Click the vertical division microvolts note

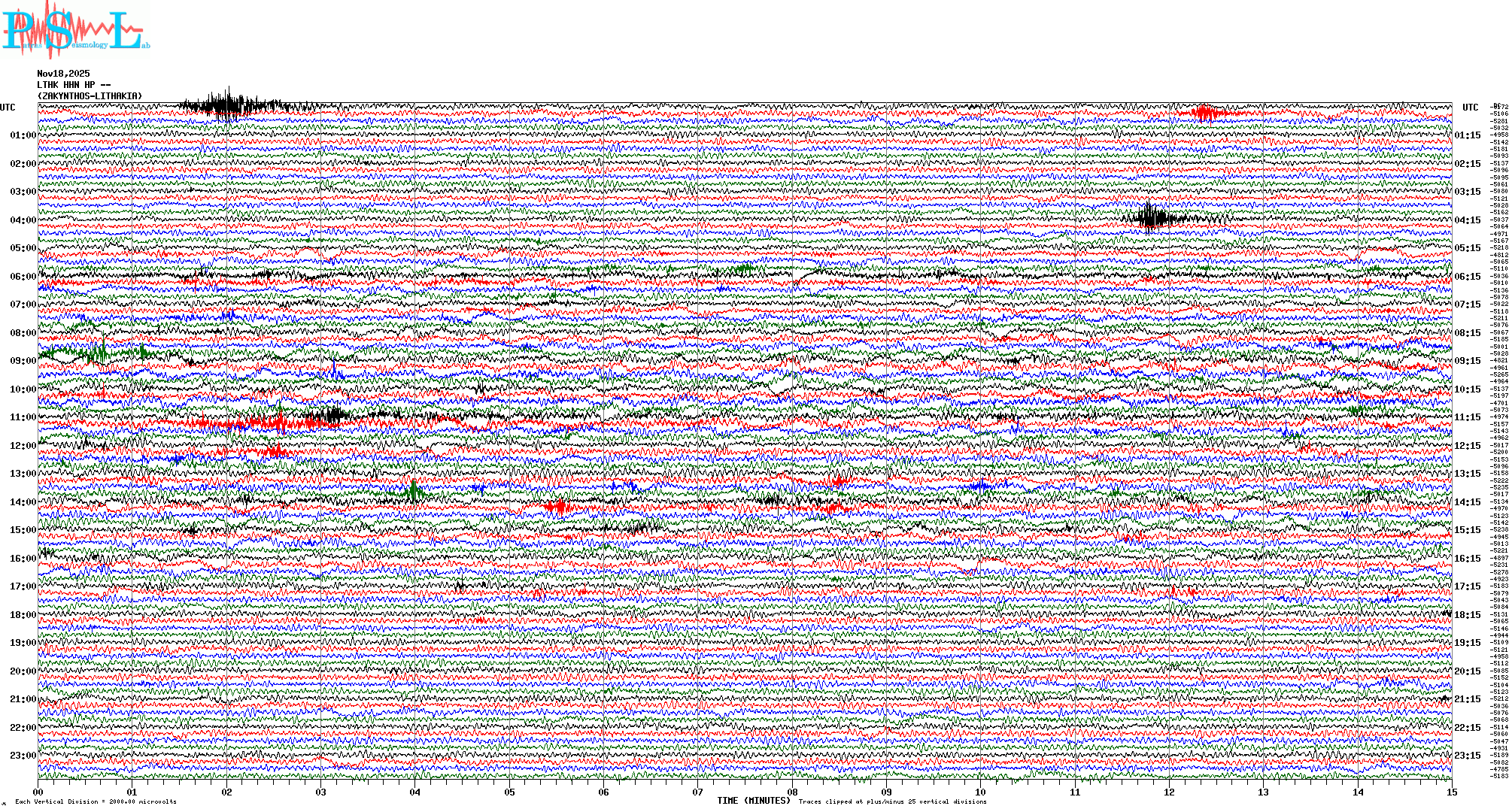[x=96, y=801]
